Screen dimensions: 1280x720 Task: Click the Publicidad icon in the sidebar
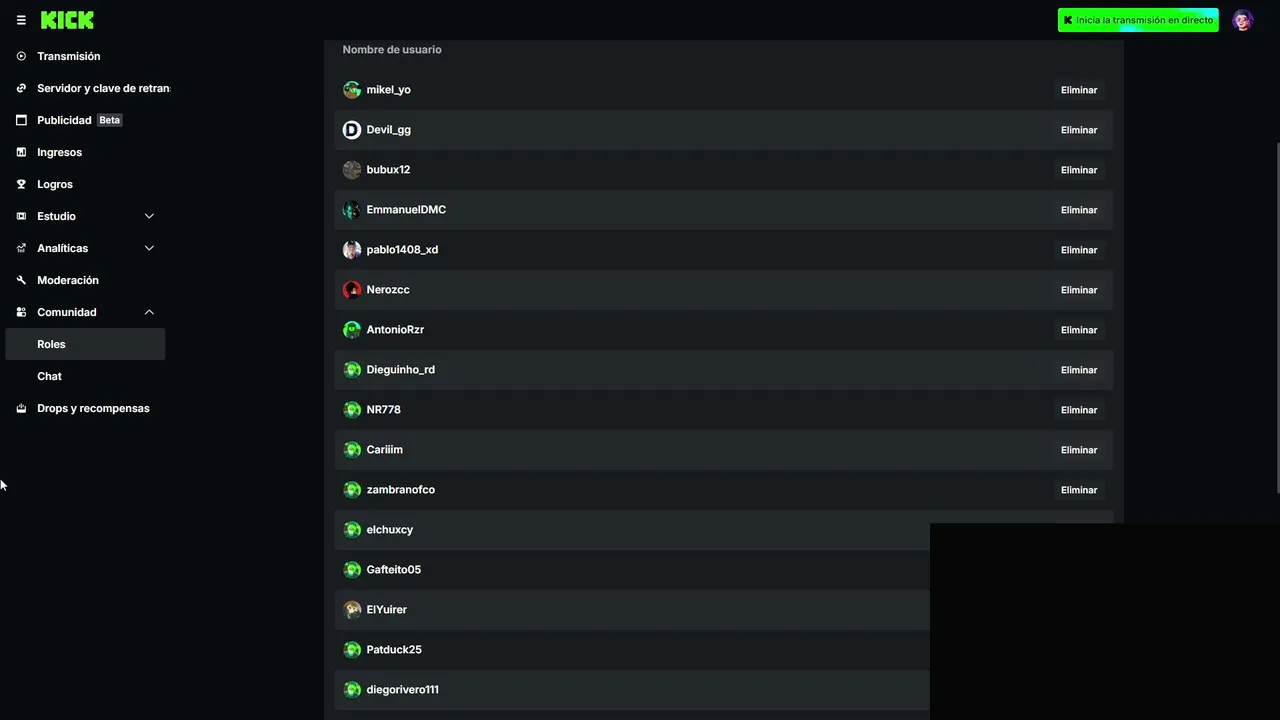[x=21, y=120]
